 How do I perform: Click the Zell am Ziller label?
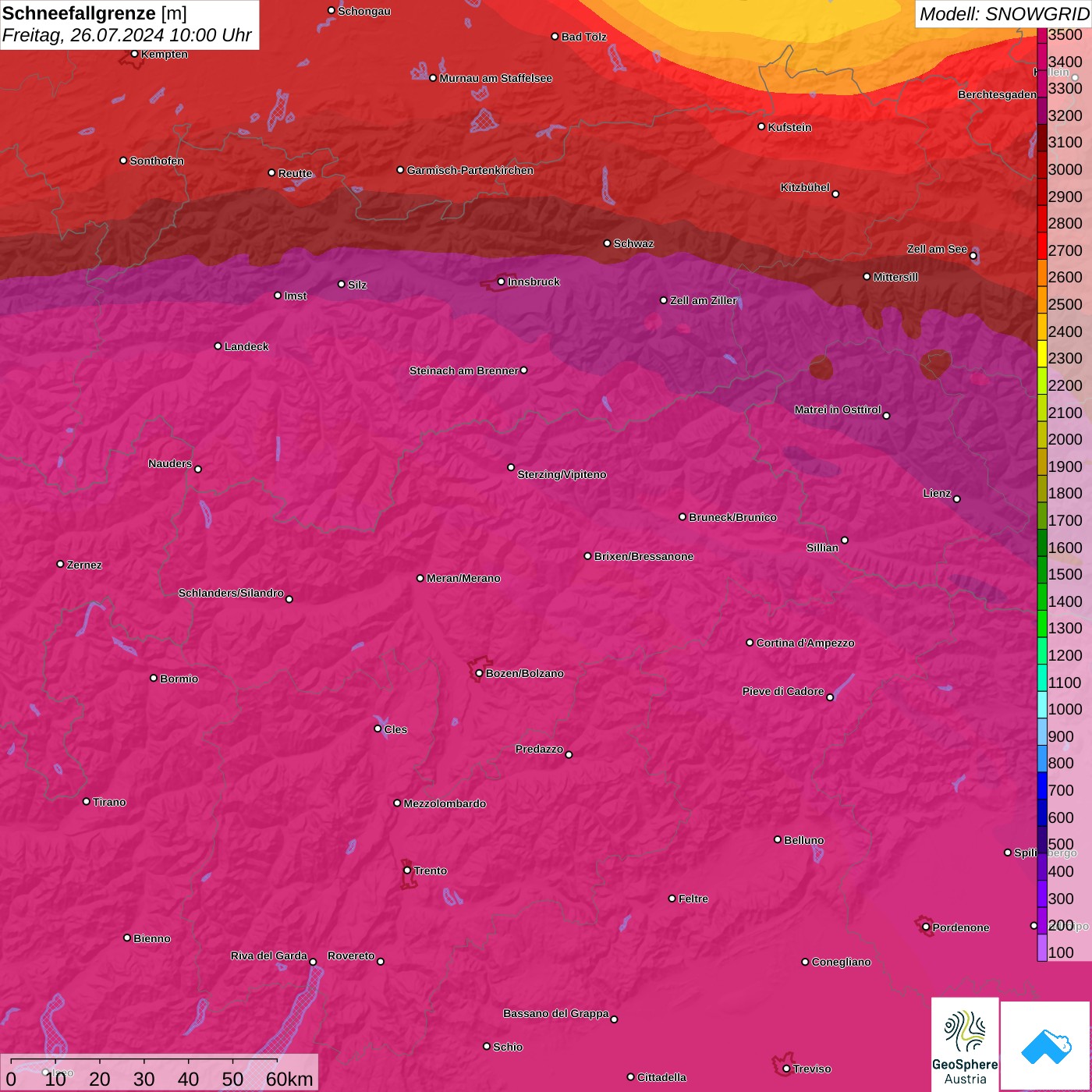703,300
